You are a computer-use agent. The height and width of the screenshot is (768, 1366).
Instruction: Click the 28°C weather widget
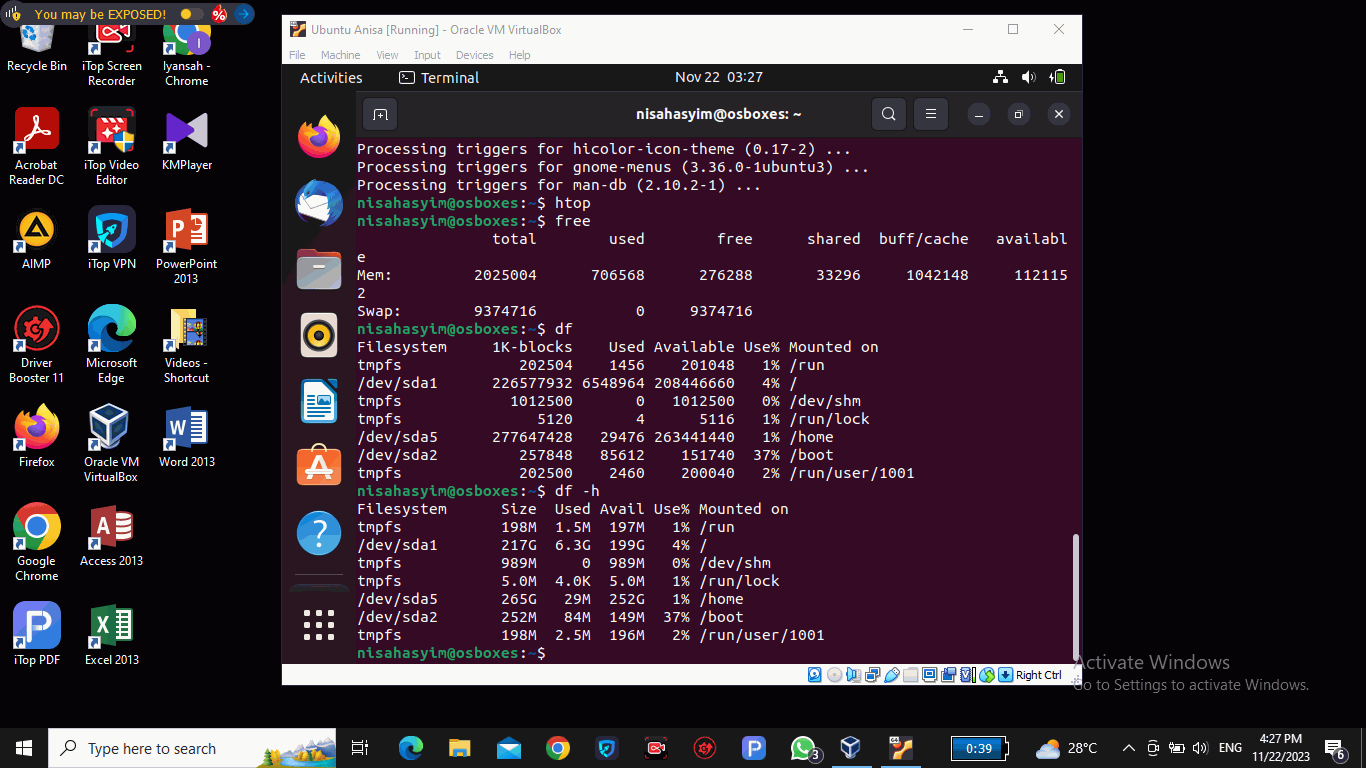click(1067, 748)
